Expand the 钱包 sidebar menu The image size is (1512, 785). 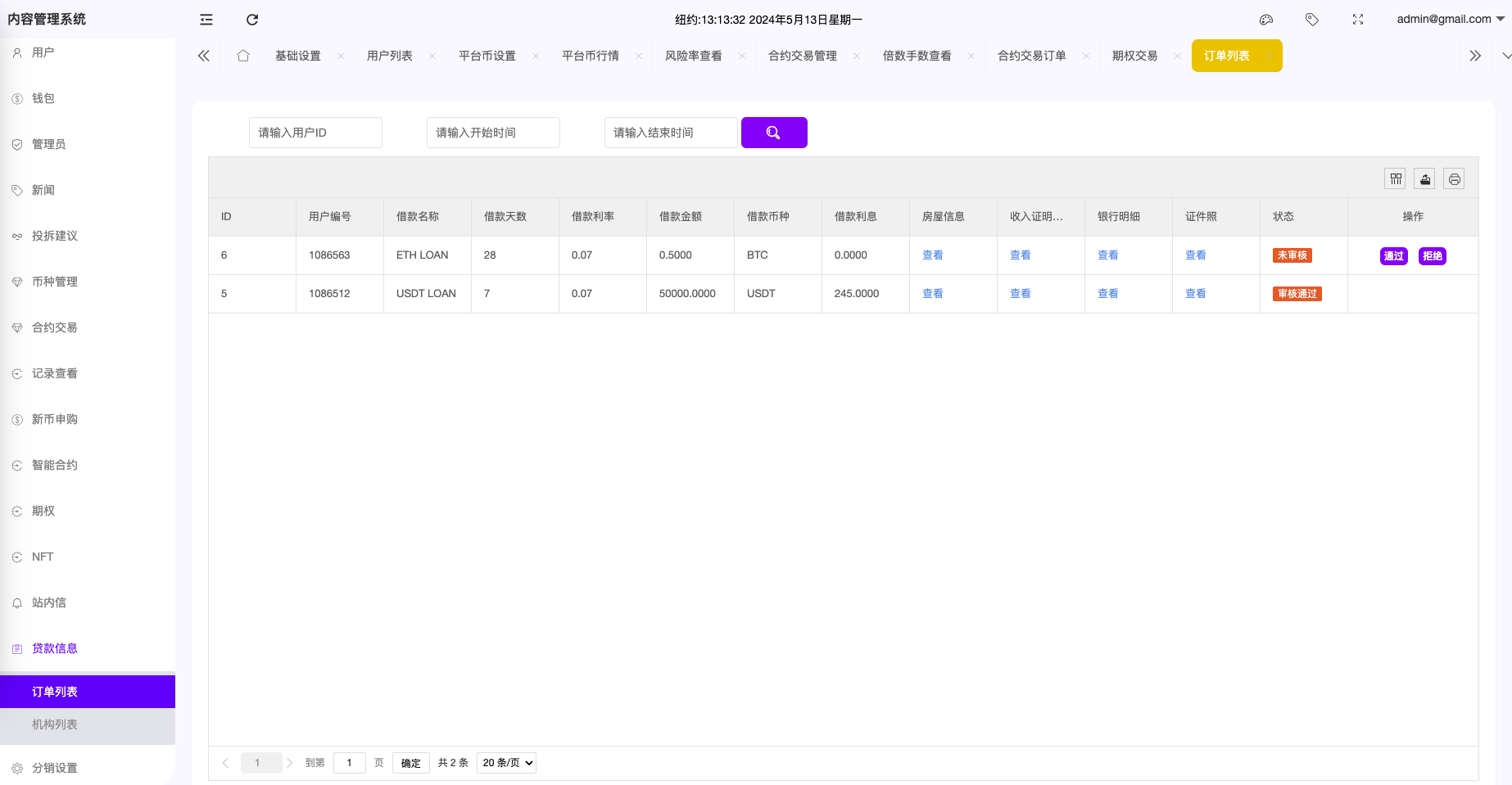click(43, 98)
